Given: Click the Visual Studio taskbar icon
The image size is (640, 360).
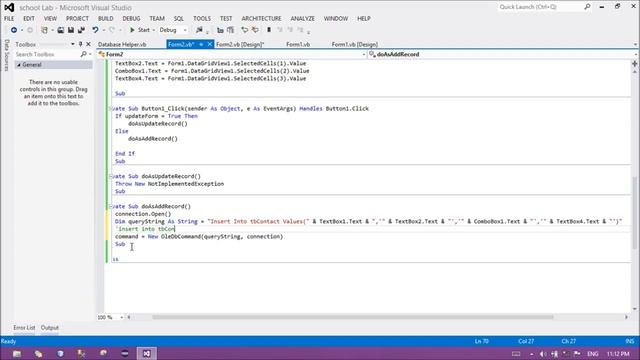Looking at the screenshot, I should pos(147,353).
